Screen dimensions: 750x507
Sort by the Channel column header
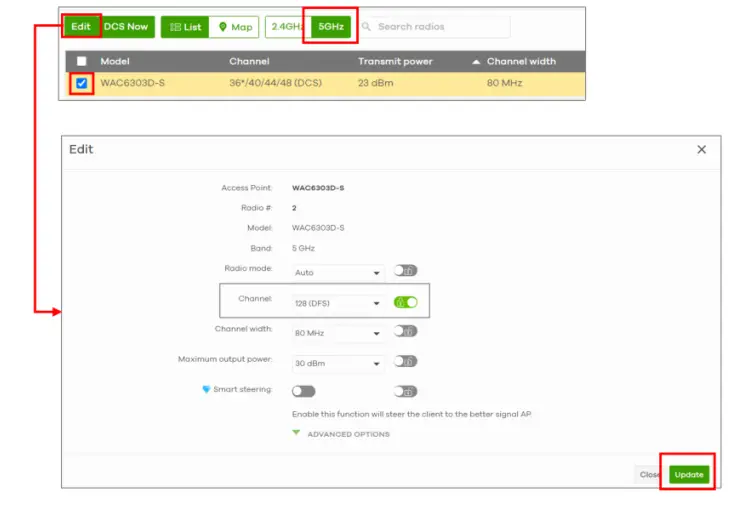[x=249, y=61]
